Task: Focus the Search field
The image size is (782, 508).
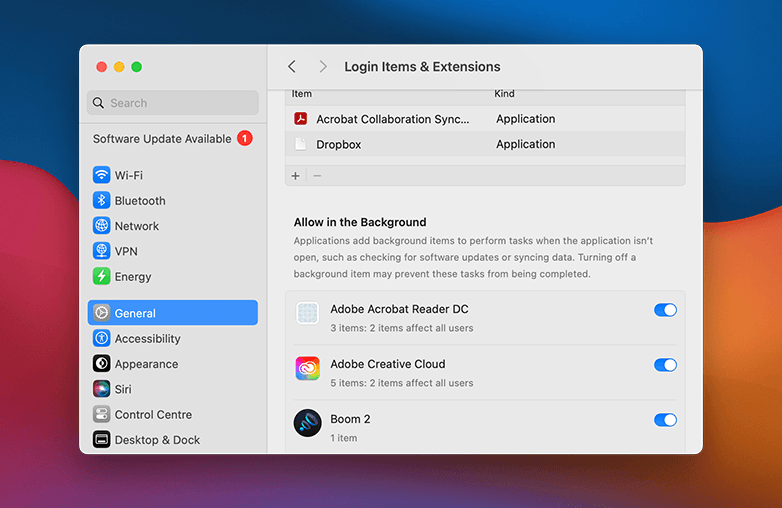Action: point(173,103)
